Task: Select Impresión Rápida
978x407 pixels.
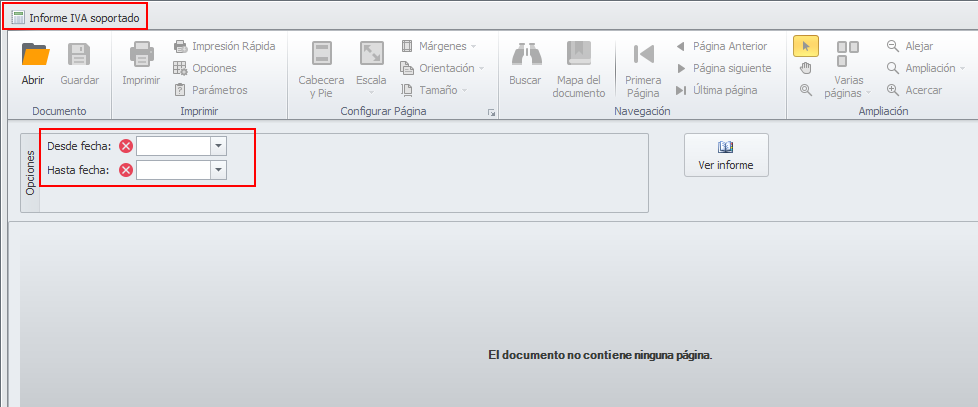Action: pyautogui.click(x=224, y=46)
